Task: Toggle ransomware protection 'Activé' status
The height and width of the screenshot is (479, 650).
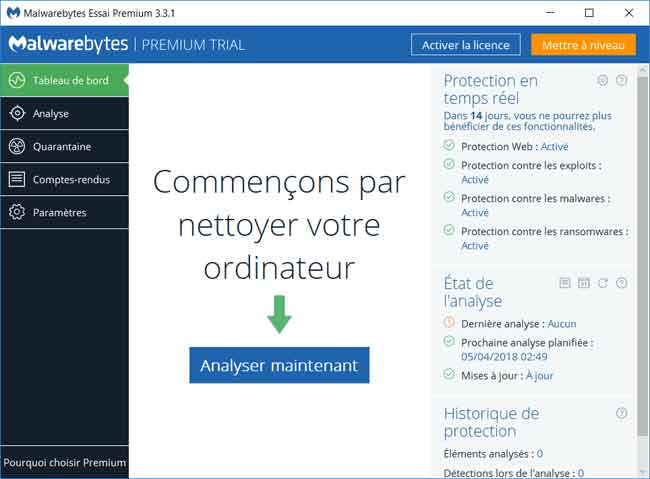Action: tap(475, 246)
